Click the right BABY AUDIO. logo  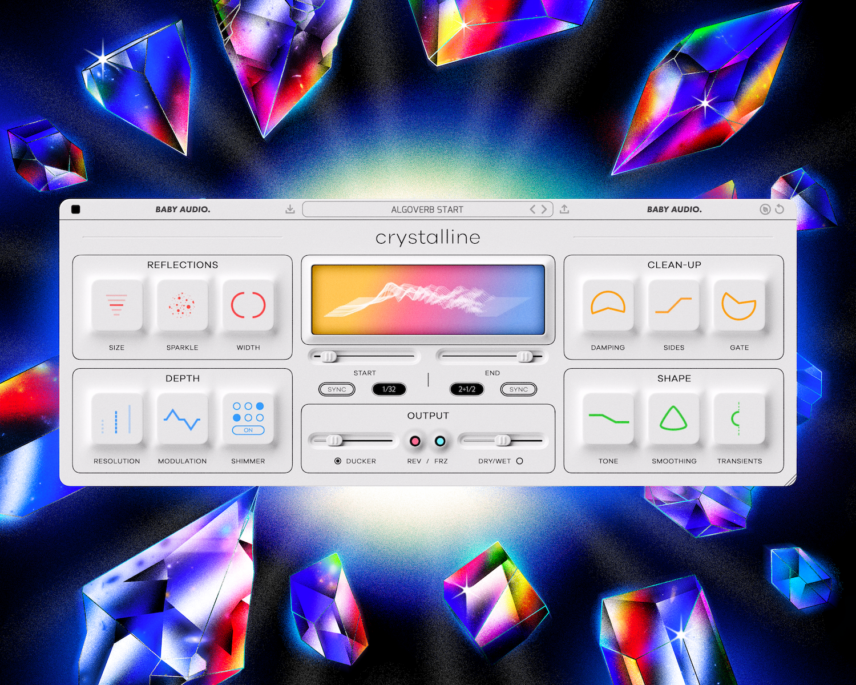point(674,209)
